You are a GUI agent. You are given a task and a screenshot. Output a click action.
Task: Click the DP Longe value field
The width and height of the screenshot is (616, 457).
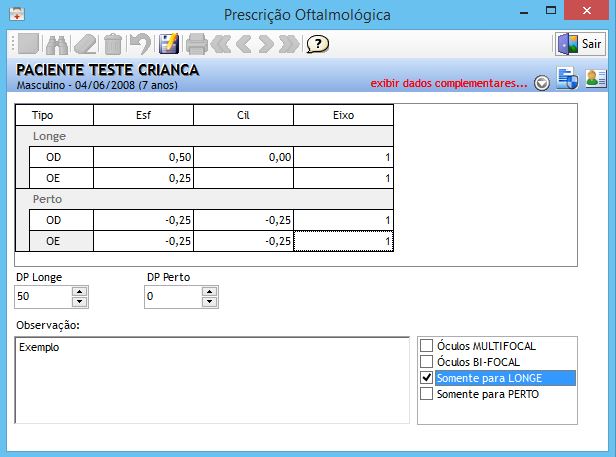(x=43, y=297)
